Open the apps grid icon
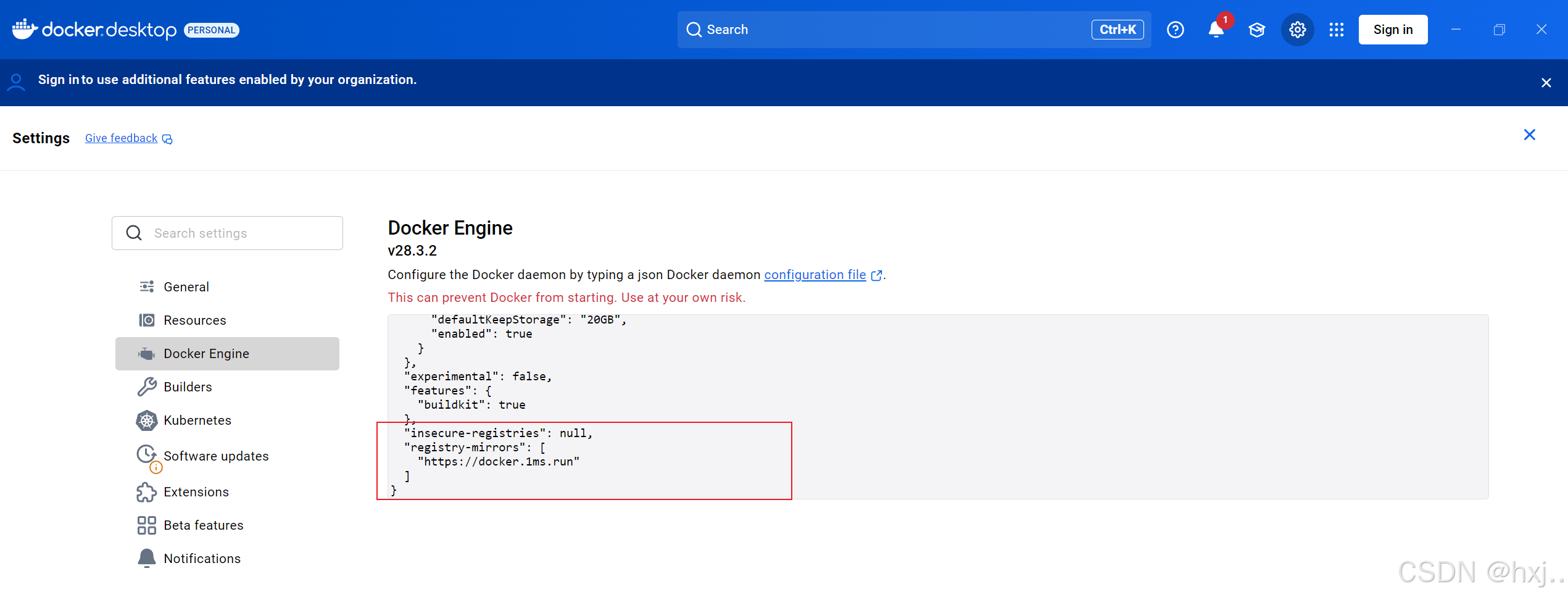 [x=1337, y=30]
